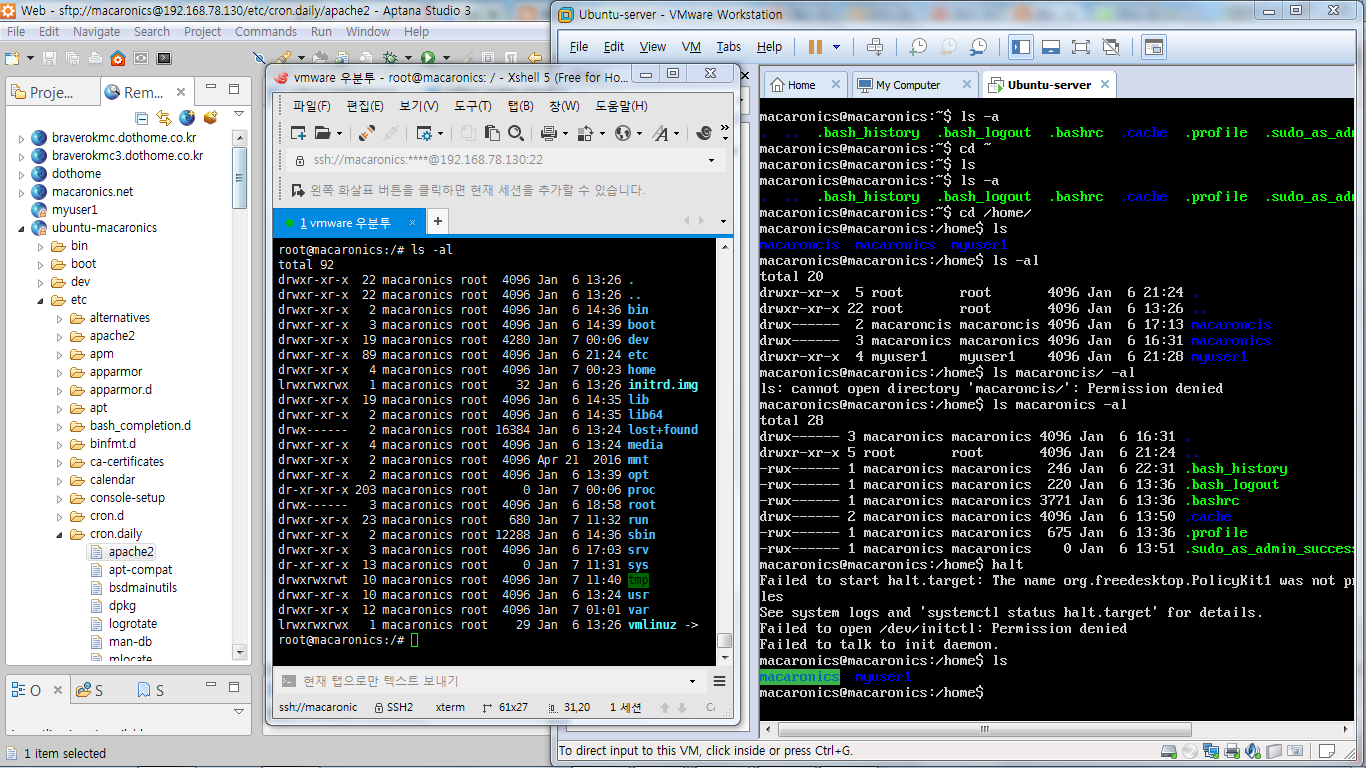Click the color scheme squares icon in Xshell
Viewport: 1366px width, 768px height.
(586, 133)
